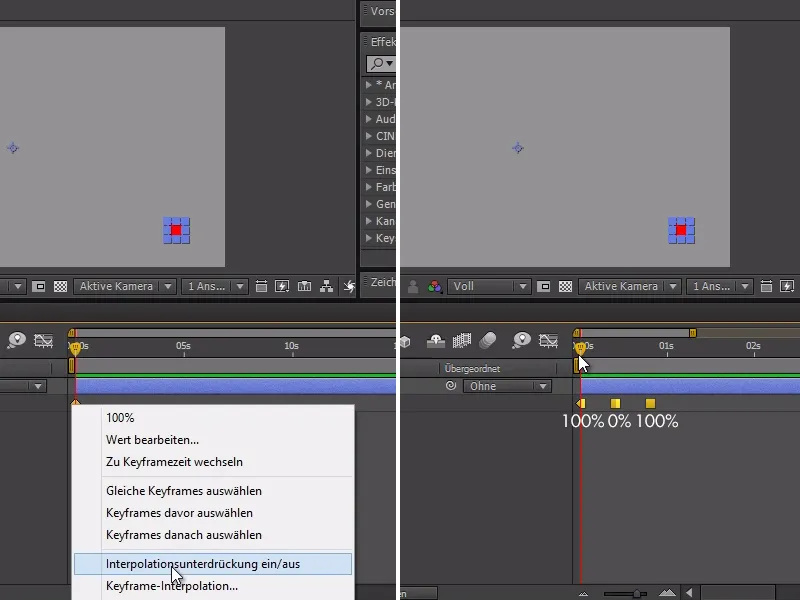Switch to the Vors panel tab
Viewport: 800px width, 600px height.
(x=382, y=11)
